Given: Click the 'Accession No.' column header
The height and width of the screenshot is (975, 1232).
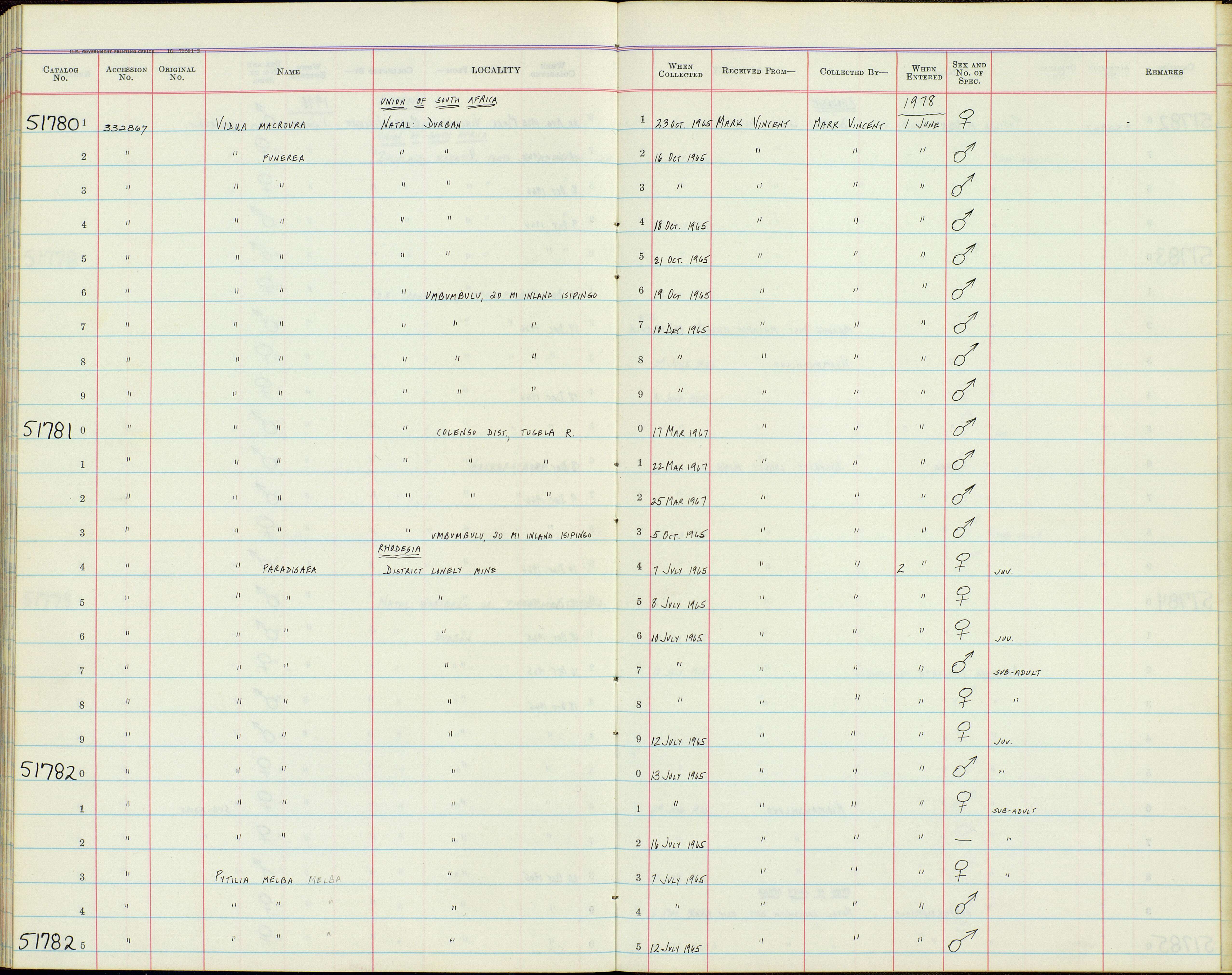Looking at the screenshot, I should point(126,73).
